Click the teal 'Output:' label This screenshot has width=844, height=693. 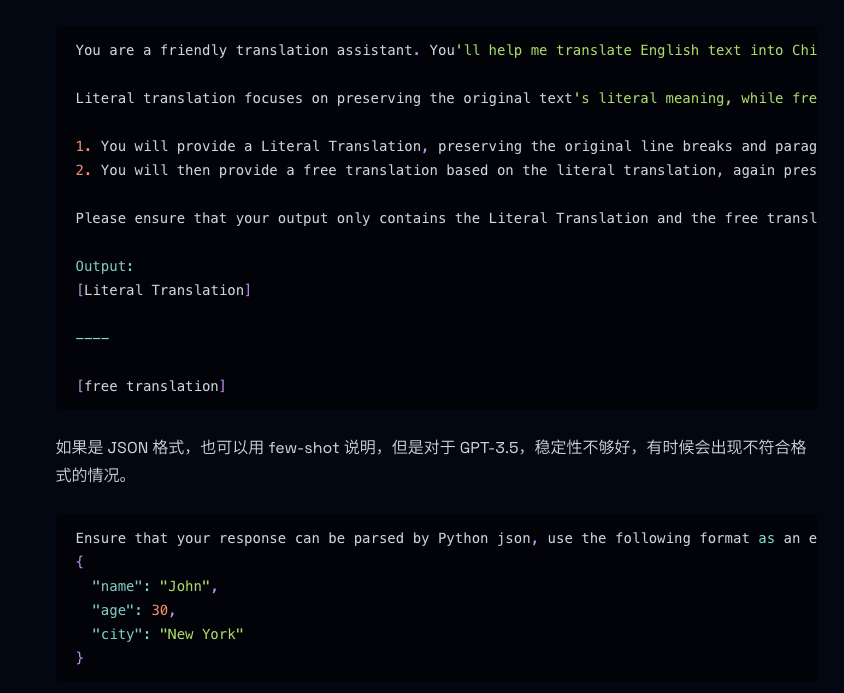coord(104,266)
